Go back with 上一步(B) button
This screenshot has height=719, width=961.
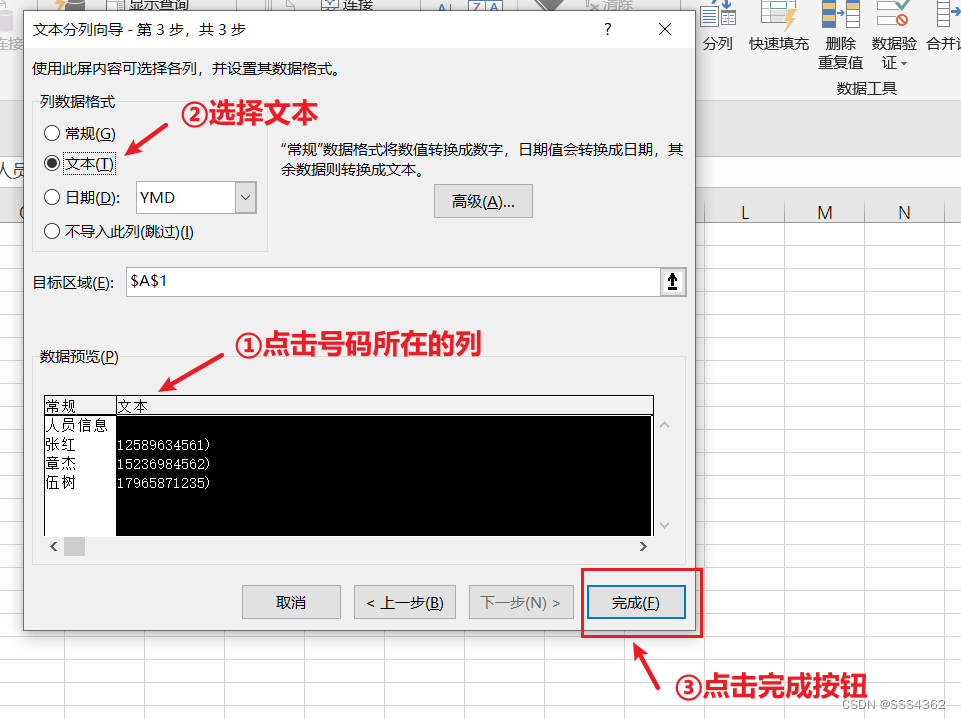point(405,602)
